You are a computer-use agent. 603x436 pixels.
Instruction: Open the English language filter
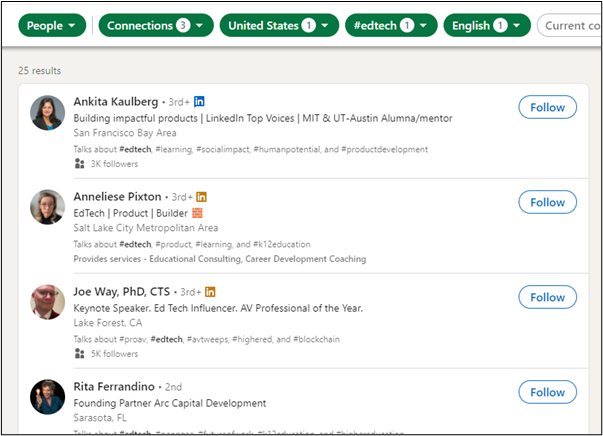487,25
